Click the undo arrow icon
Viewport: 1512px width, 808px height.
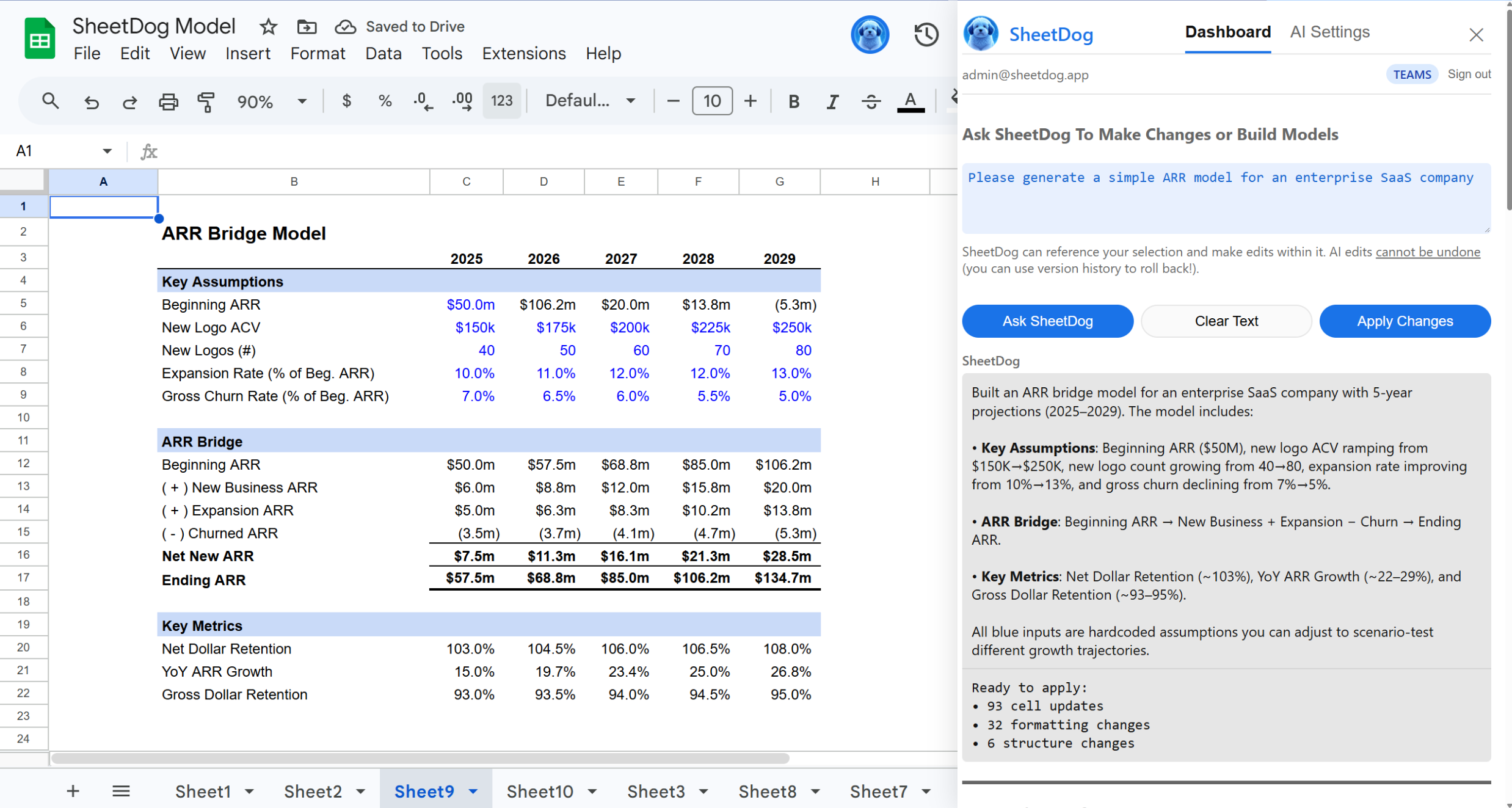pyautogui.click(x=91, y=101)
